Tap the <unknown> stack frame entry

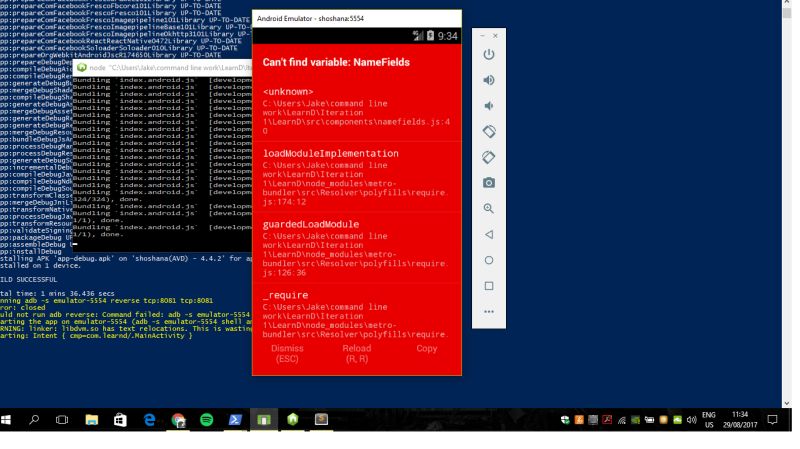click(357, 111)
